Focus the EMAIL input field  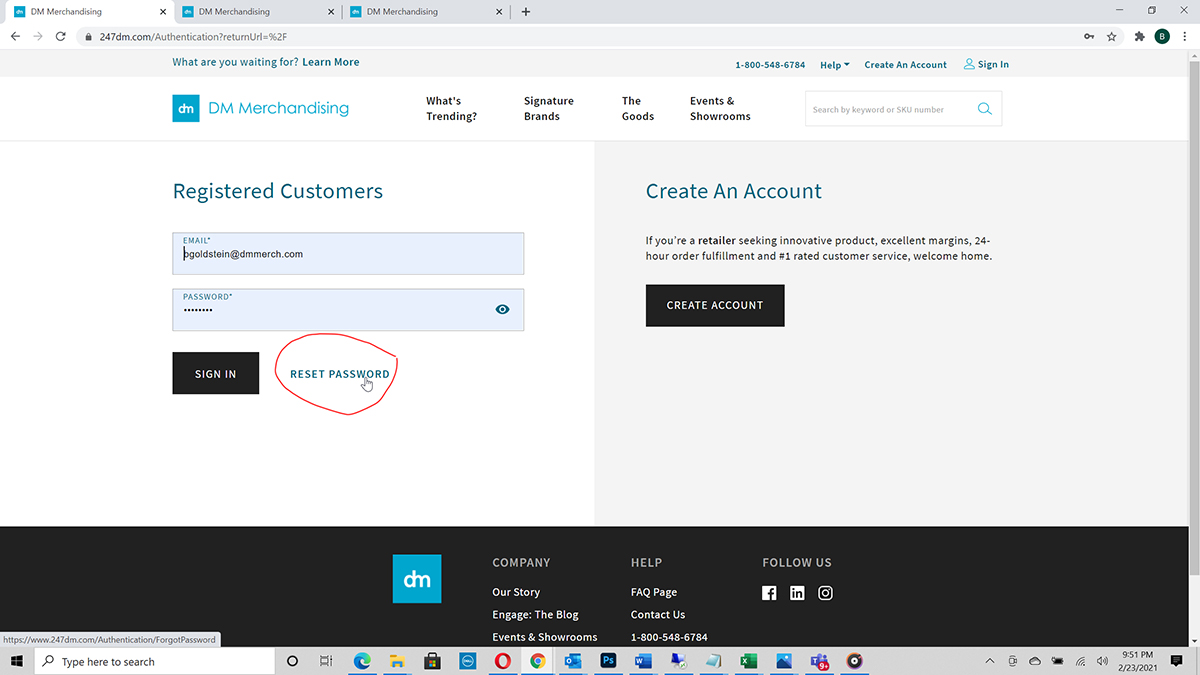tap(348, 254)
